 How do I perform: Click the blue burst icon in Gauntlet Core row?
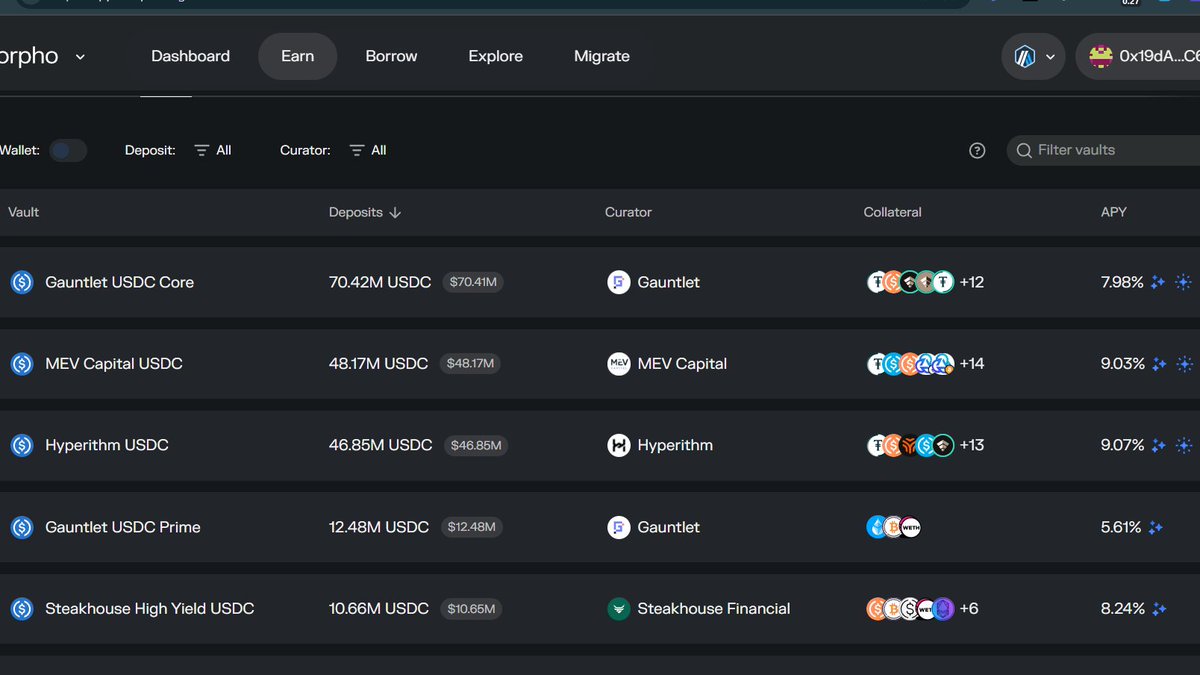[x=1184, y=282]
